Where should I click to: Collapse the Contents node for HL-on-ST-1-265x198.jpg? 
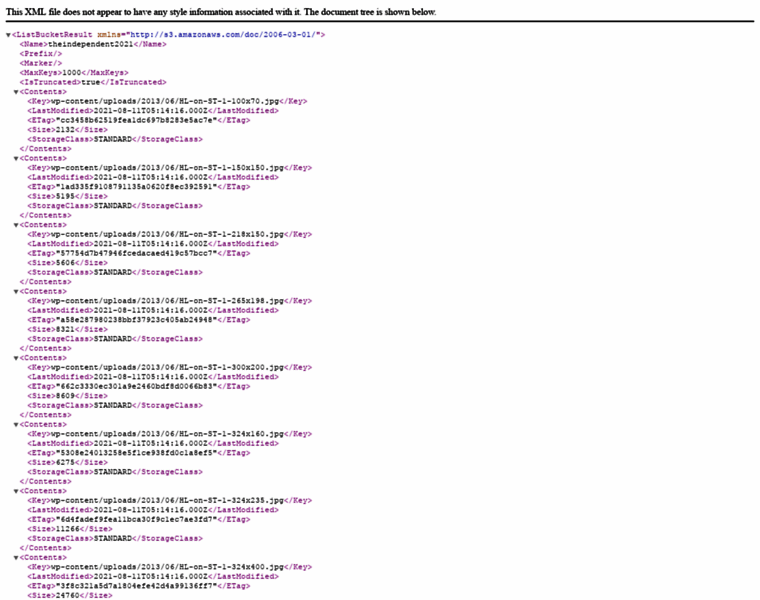(x=16, y=291)
